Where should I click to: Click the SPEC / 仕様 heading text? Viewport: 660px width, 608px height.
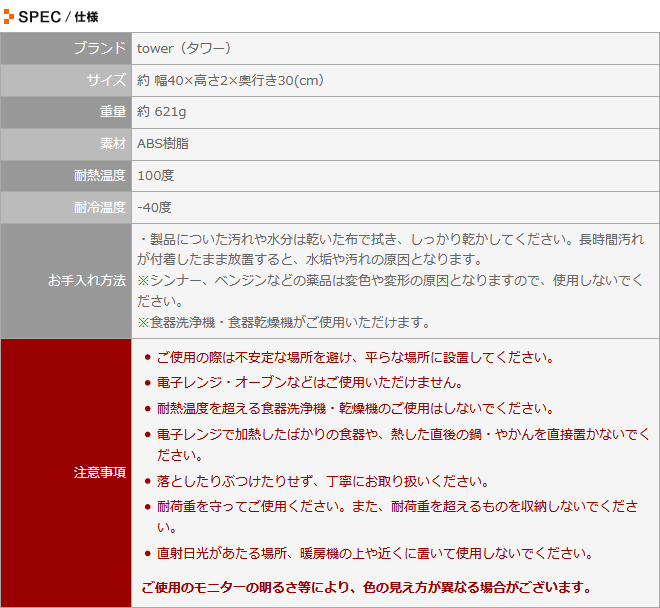pyautogui.click(x=58, y=16)
